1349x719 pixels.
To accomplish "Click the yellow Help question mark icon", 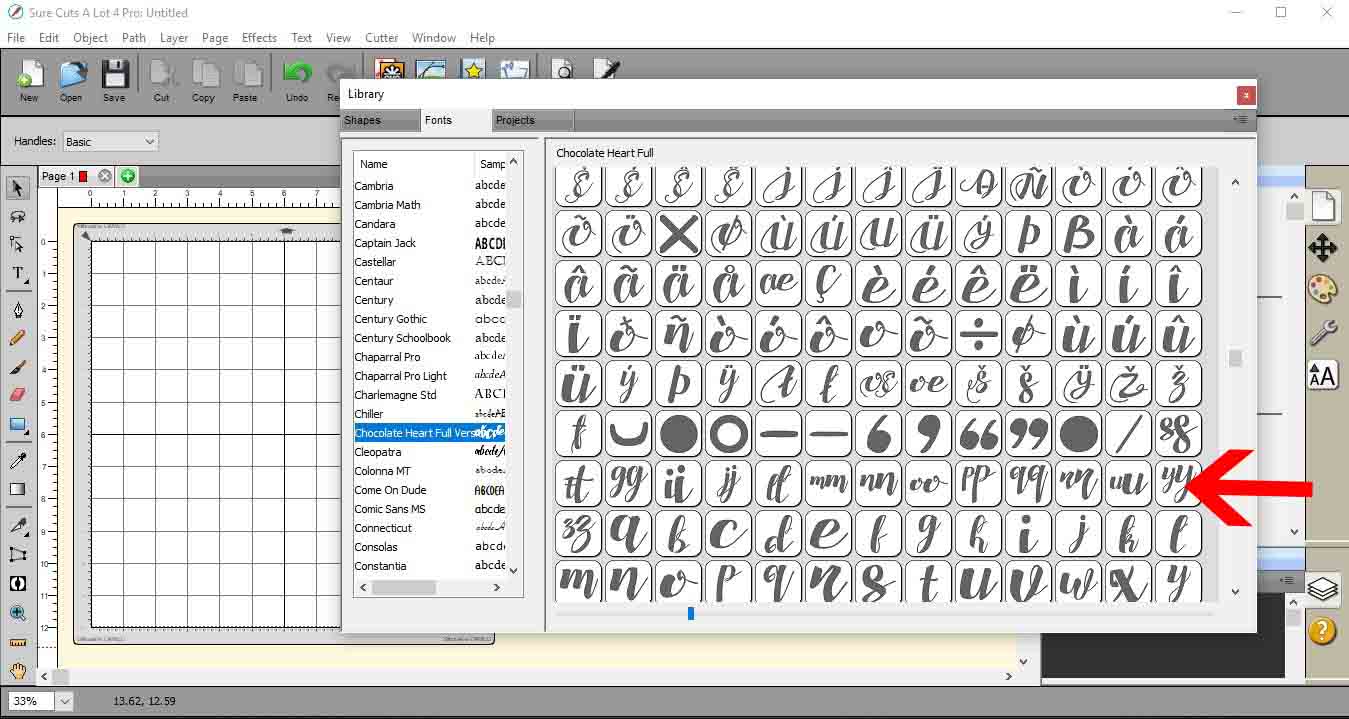I will pyautogui.click(x=1322, y=631).
